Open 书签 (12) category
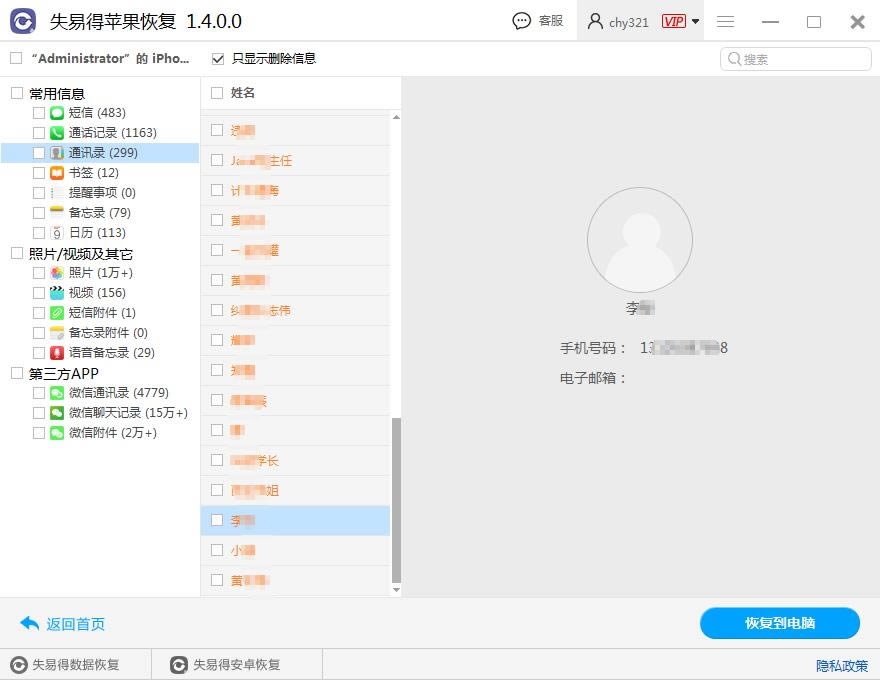 94,173
